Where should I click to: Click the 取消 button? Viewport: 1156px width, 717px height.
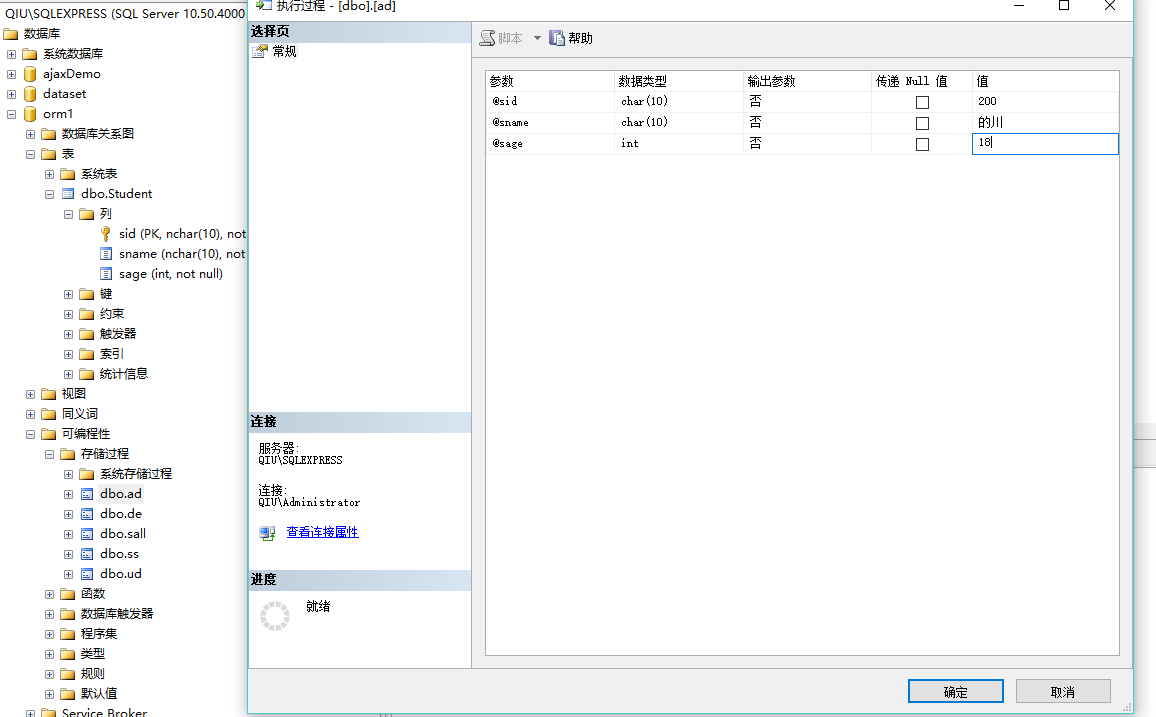pyautogui.click(x=1062, y=690)
